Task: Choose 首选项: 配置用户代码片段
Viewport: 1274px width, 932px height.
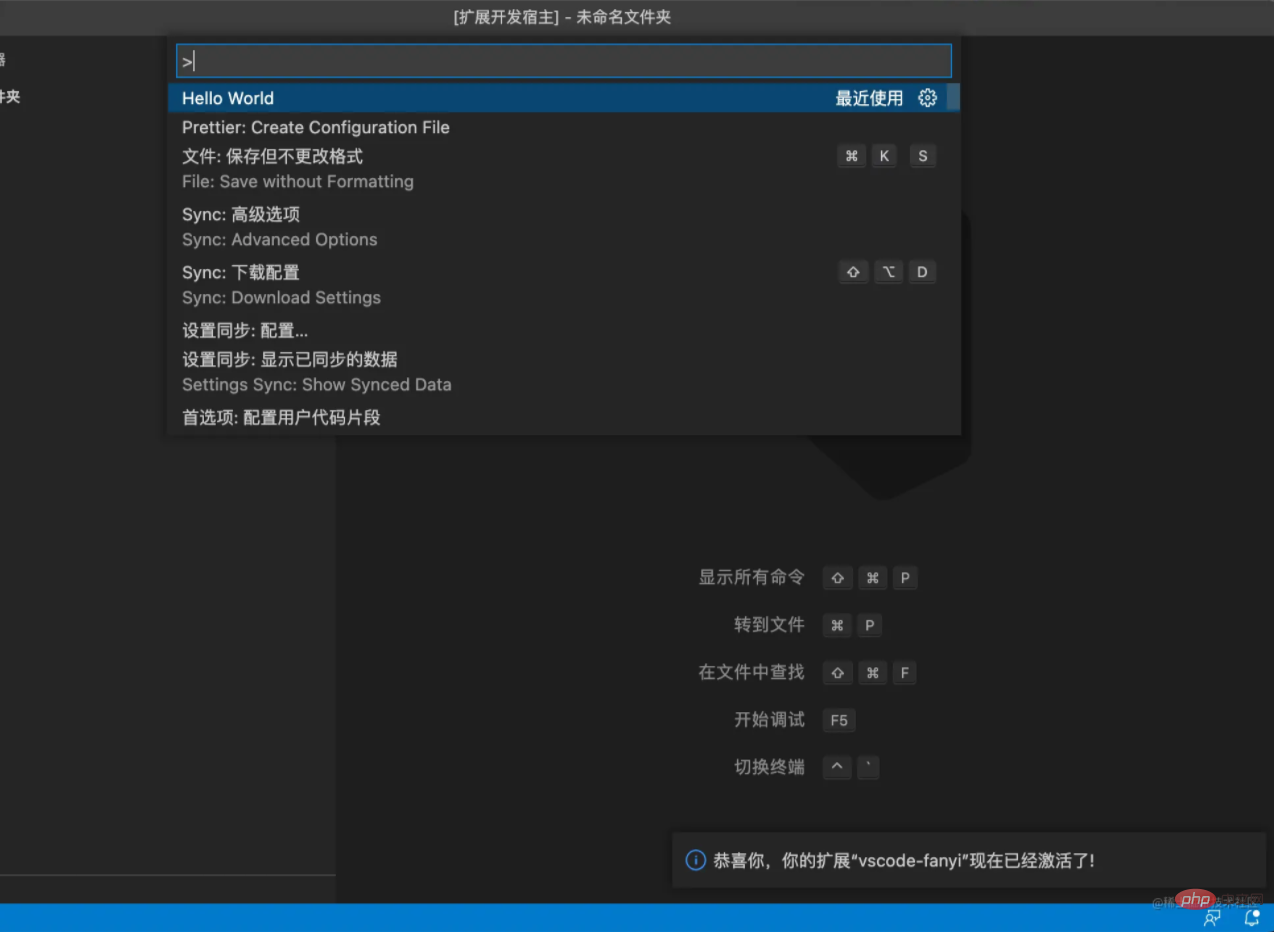Action: coord(281,418)
